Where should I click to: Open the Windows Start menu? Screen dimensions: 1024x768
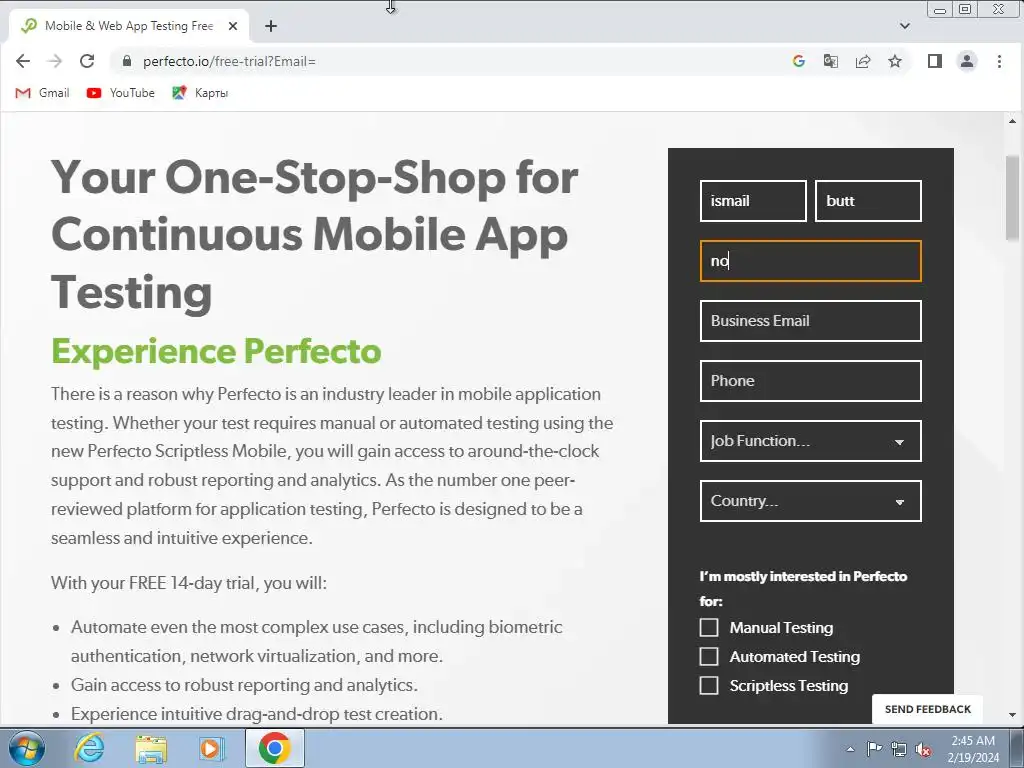(x=26, y=748)
